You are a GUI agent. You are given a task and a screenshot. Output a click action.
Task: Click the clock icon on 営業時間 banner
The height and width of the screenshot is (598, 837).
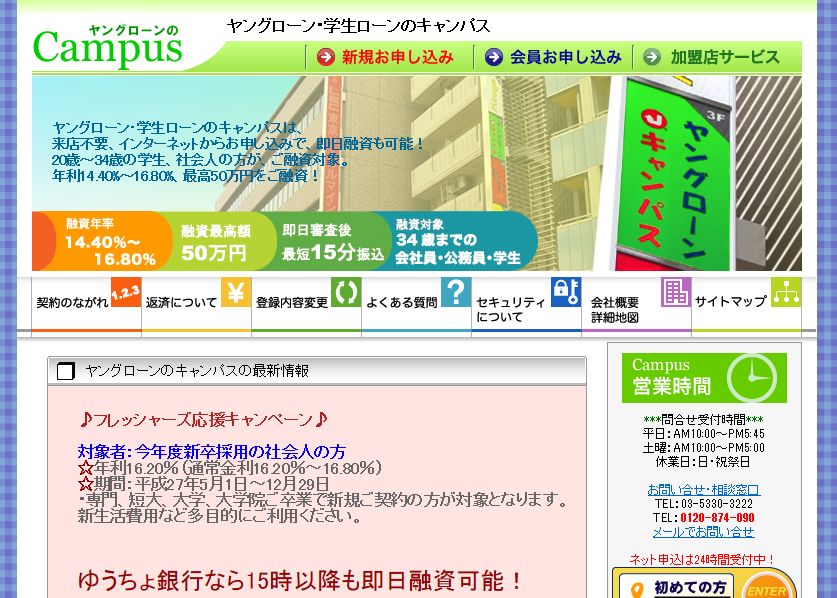752,377
